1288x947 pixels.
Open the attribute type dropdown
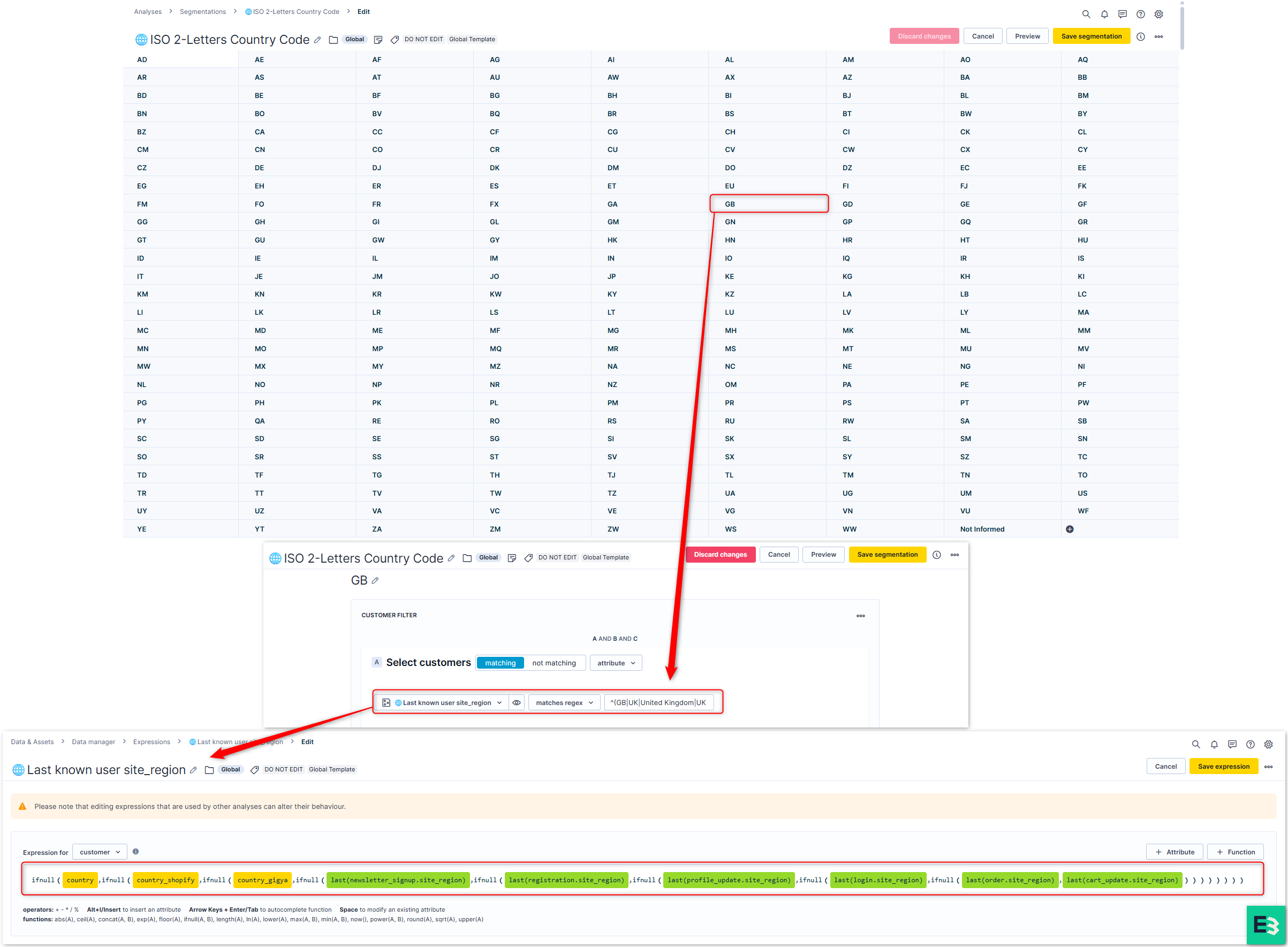616,663
